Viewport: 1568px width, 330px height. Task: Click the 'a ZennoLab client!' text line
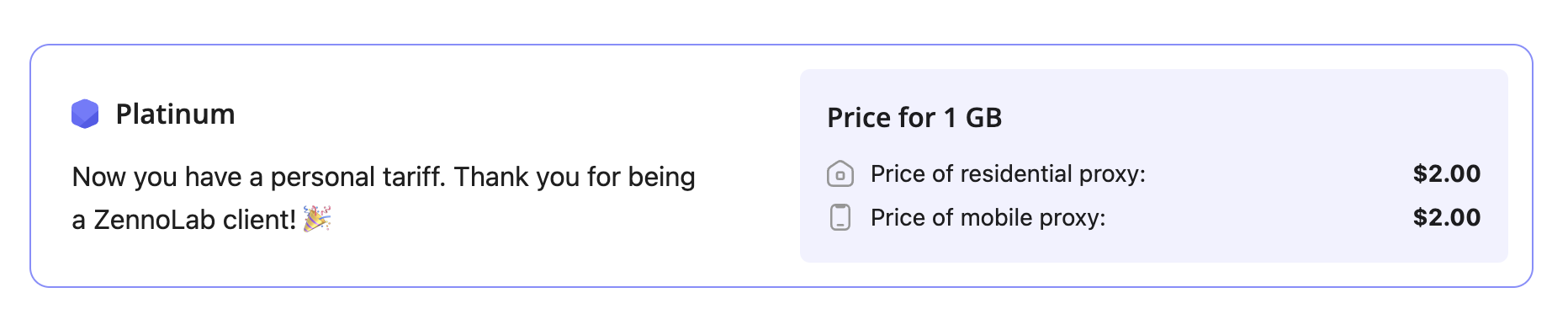click(x=183, y=220)
